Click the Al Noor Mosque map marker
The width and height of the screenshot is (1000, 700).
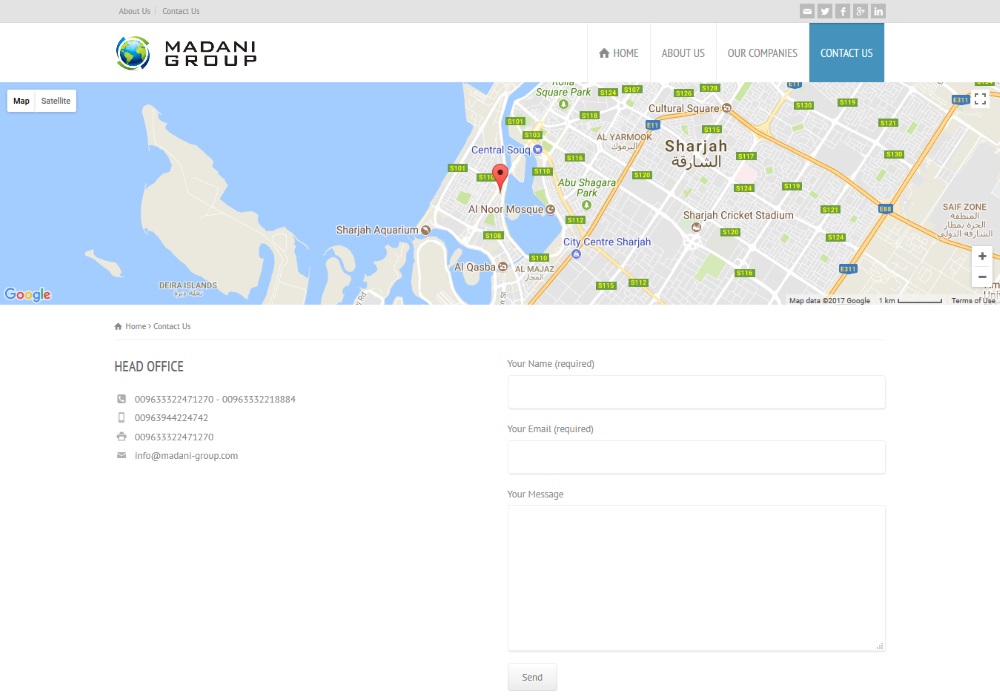pyautogui.click(x=550, y=209)
